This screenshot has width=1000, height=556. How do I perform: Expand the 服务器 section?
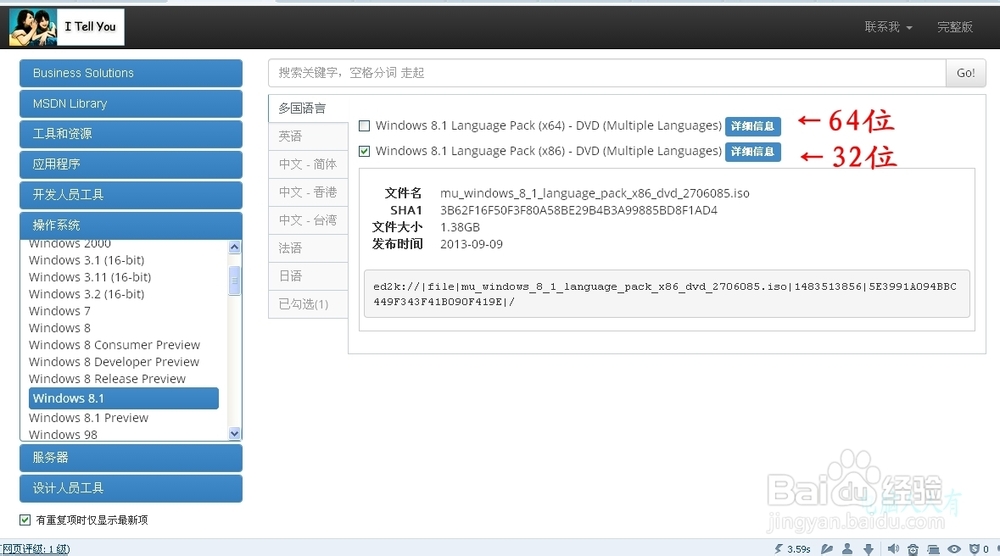click(131, 457)
